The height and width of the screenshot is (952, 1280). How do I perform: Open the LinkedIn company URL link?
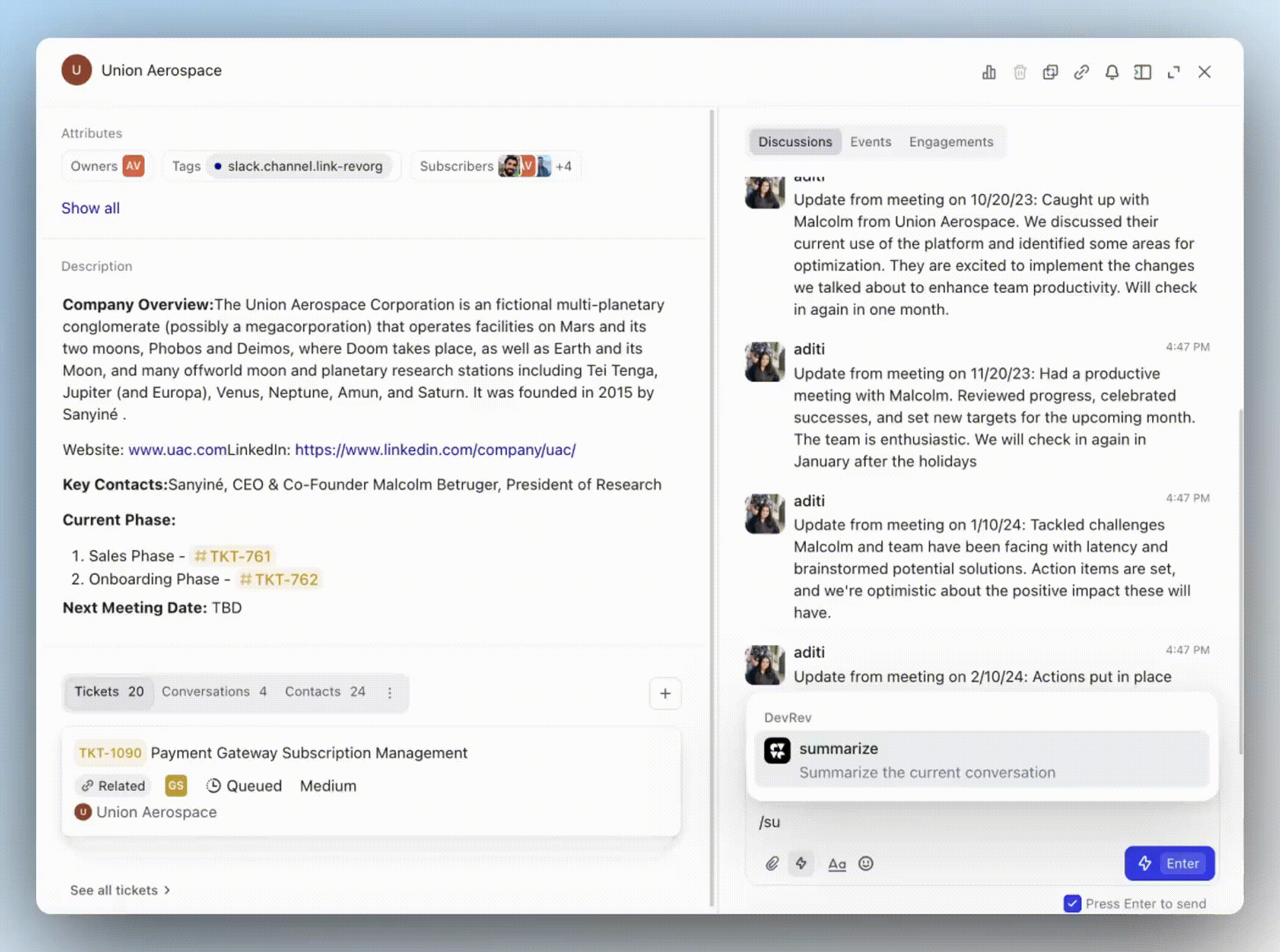tap(435, 450)
